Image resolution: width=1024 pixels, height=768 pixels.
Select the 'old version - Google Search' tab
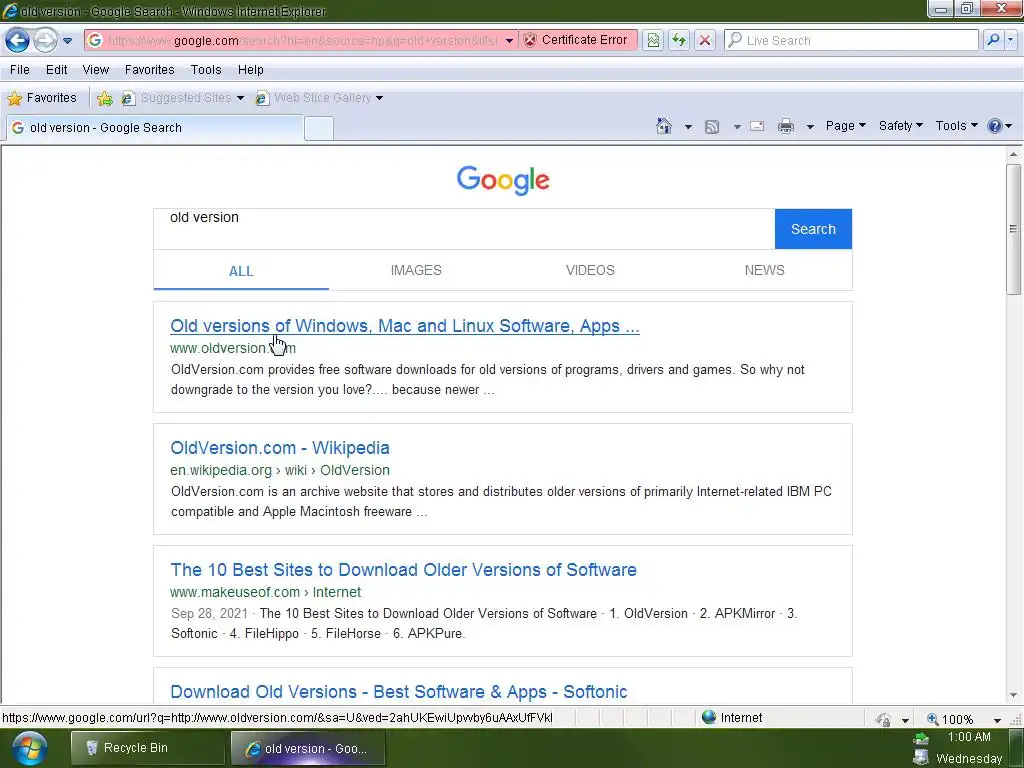(155, 128)
